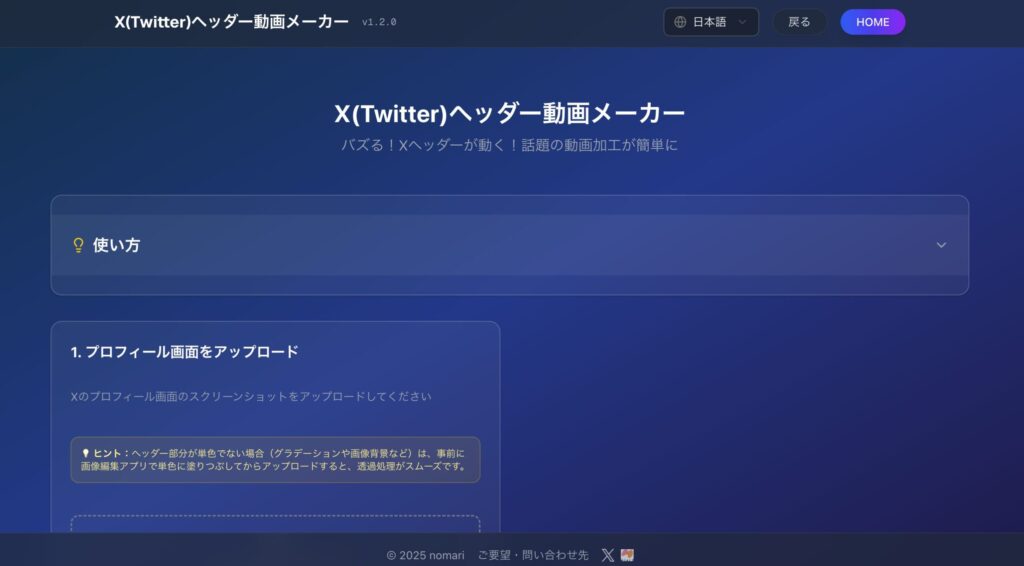Click the large page title X(Twitter)ヘッダー動画メーカー
The width and height of the screenshot is (1024, 566).
tap(510, 113)
